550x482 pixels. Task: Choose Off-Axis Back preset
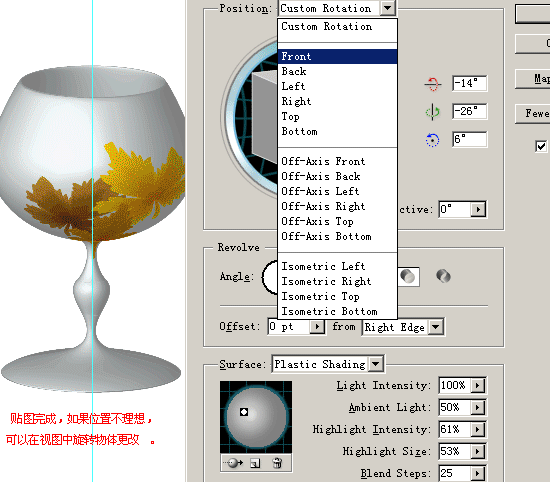pos(337,176)
